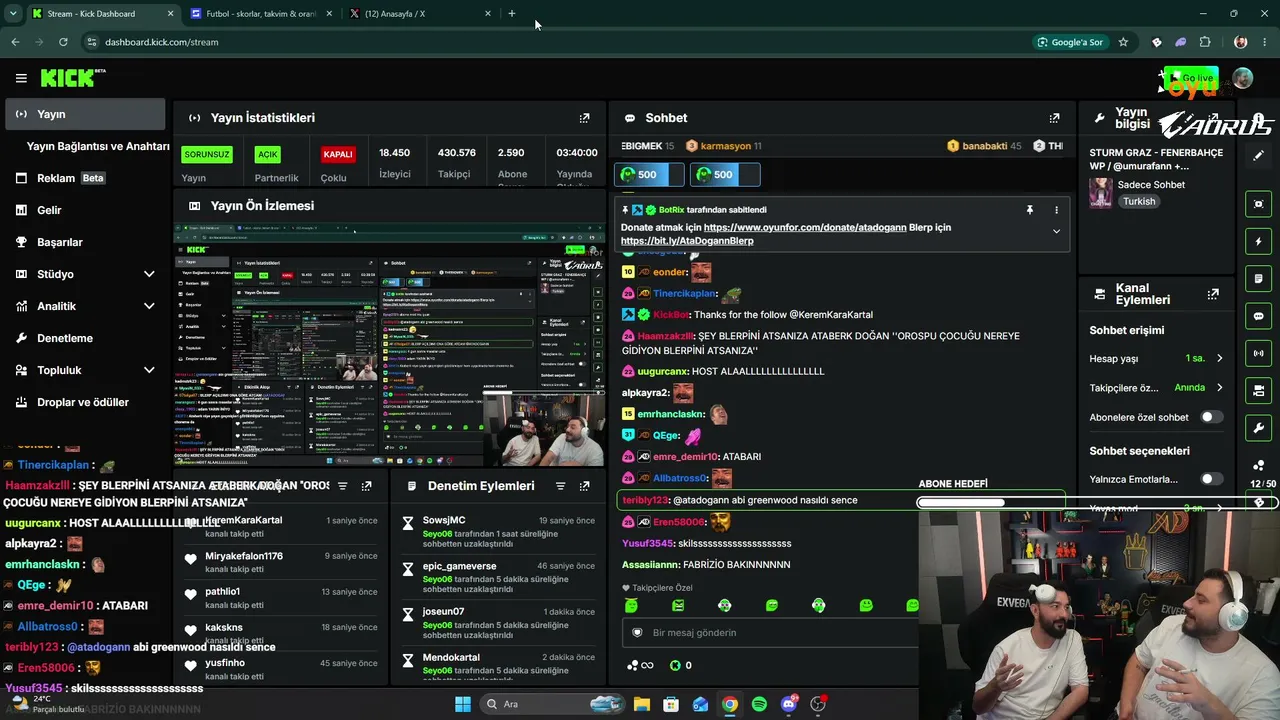1280x720 pixels.
Task: Click the pathlio1 follower entry
Action: click(x=281, y=598)
